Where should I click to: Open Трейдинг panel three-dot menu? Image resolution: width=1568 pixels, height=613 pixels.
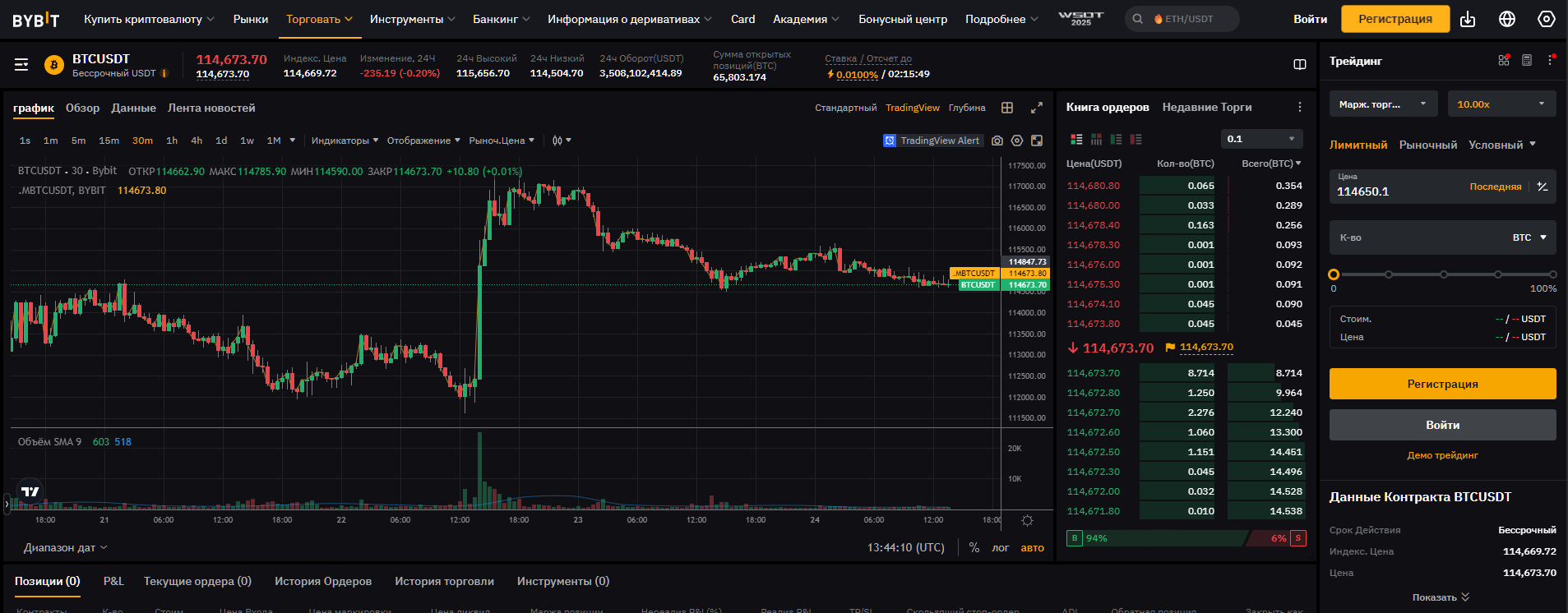point(1551,60)
